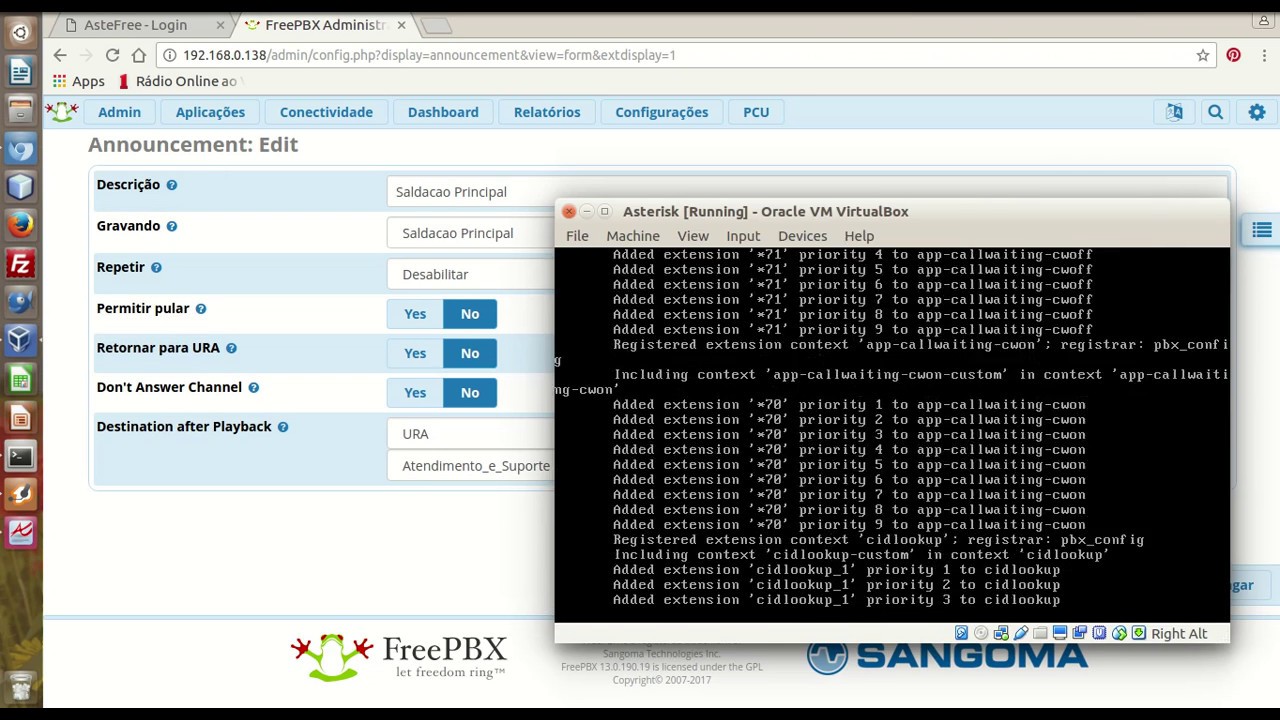Viewport: 1280px width, 720px height.
Task: Click VirtualBox mouse integration status icon
Action: (1119, 633)
